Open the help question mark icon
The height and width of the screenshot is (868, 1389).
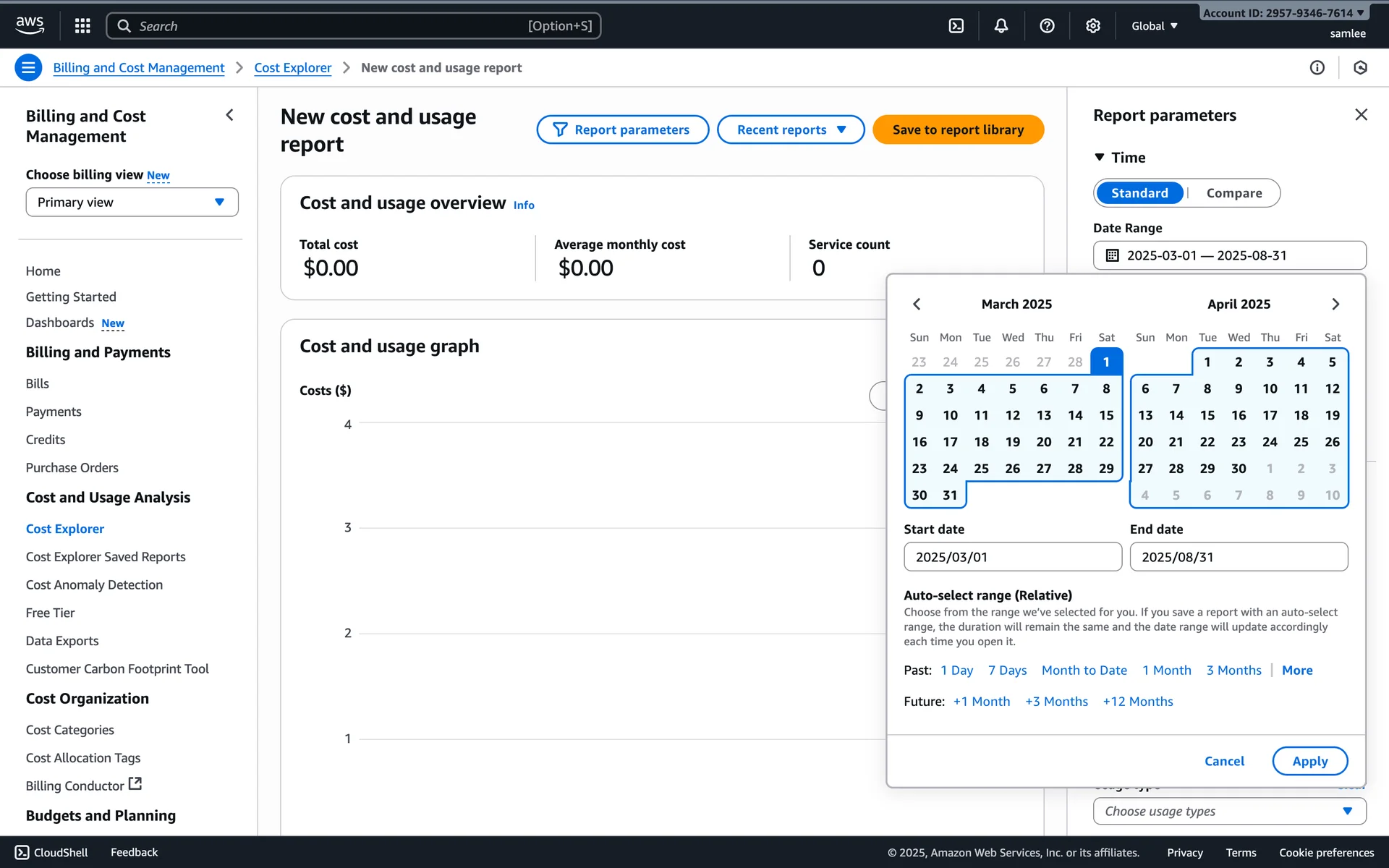click(1047, 26)
